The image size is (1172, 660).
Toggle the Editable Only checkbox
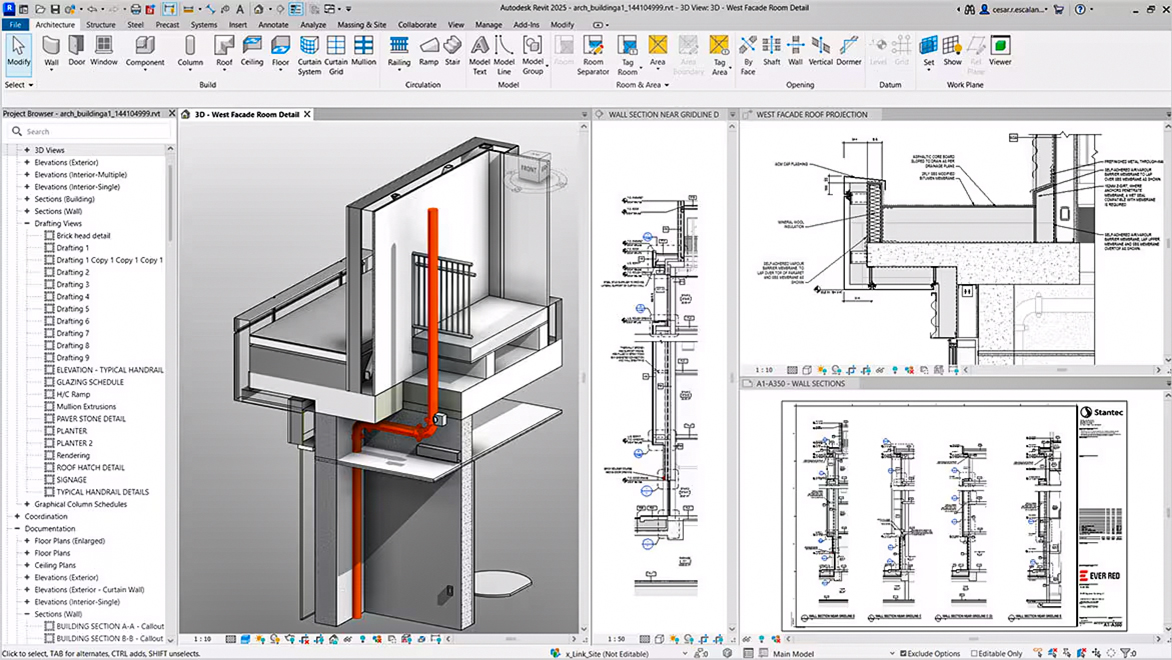973,653
